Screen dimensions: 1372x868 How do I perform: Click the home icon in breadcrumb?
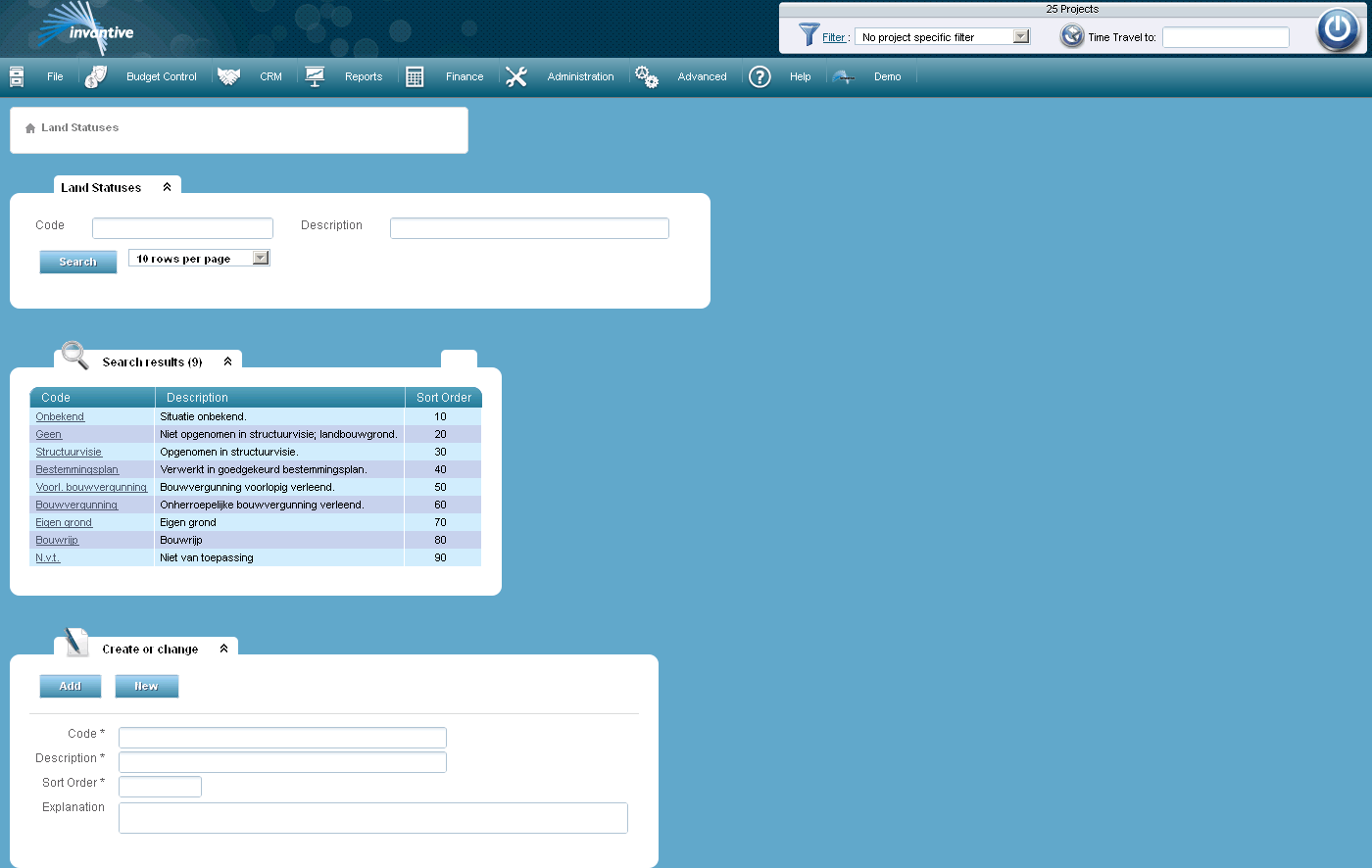pyautogui.click(x=30, y=128)
